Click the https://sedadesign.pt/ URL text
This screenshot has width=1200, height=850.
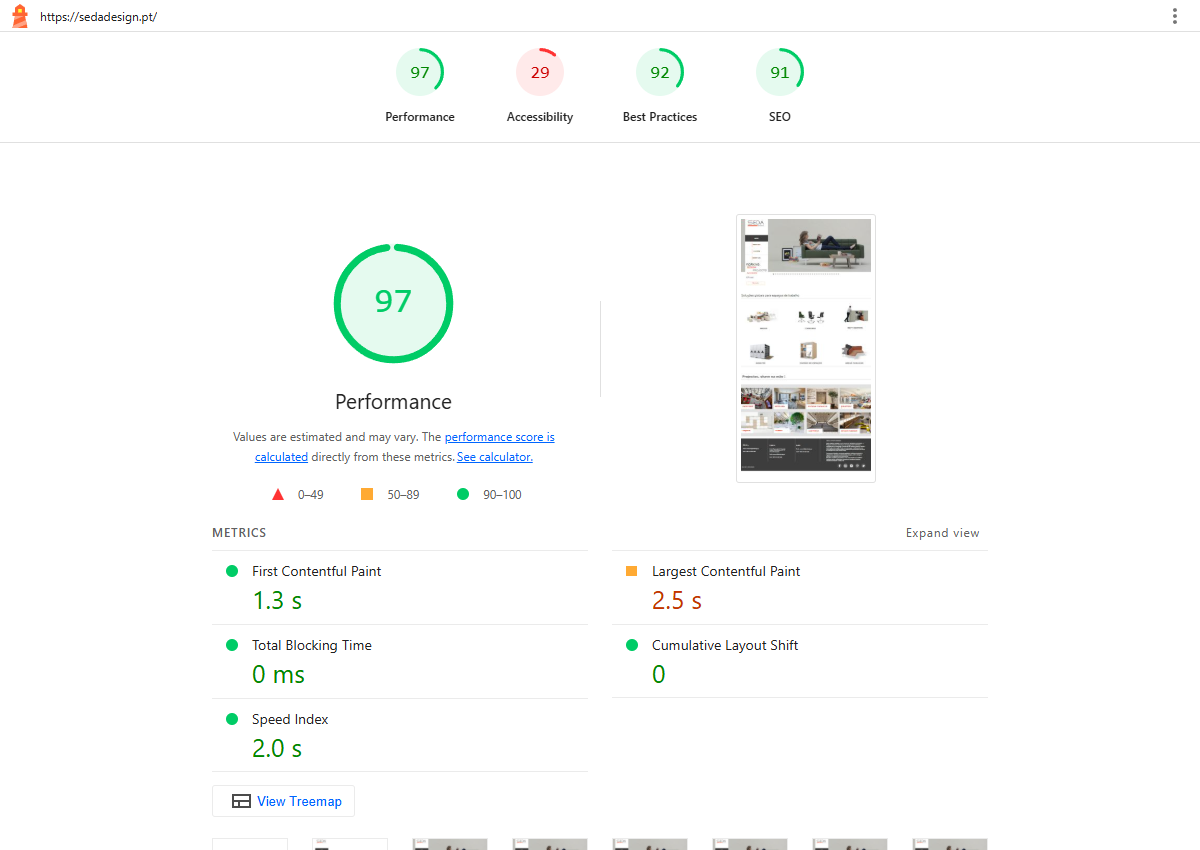coord(98,17)
